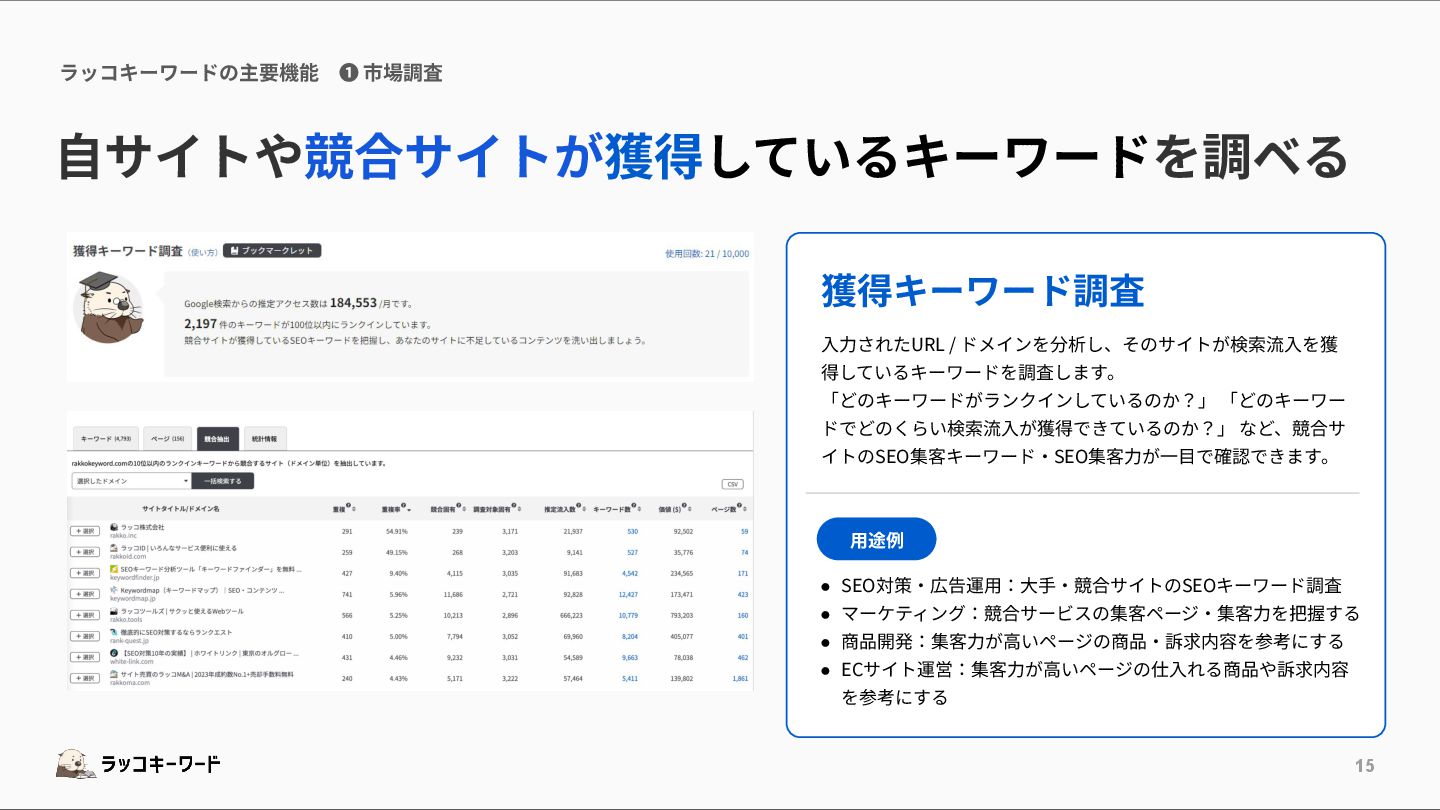Screen dimensions: 1440x810
Task: Click the rakkoid.com domain text
Action: click(128, 556)
